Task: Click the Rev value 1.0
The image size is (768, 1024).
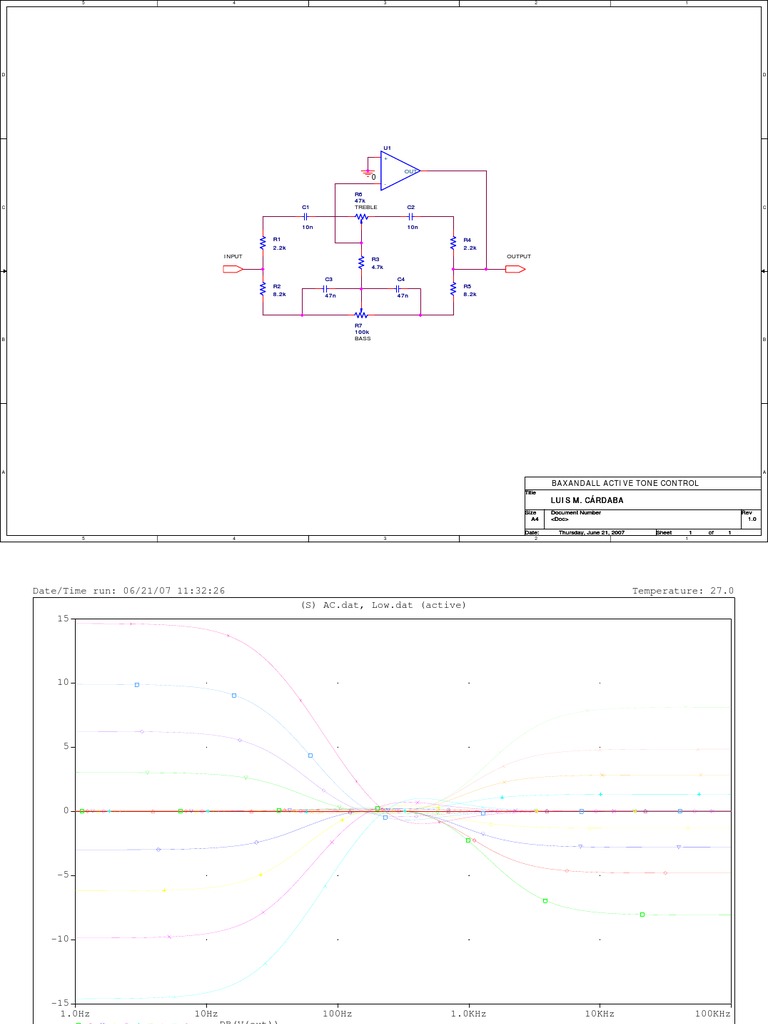Action: click(752, 519)
